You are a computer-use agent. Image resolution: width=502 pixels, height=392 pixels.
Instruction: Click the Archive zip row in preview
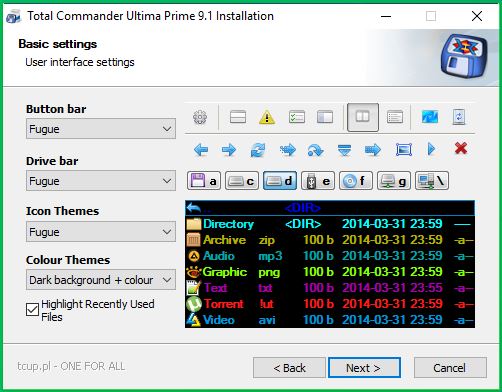coord(330,240)
